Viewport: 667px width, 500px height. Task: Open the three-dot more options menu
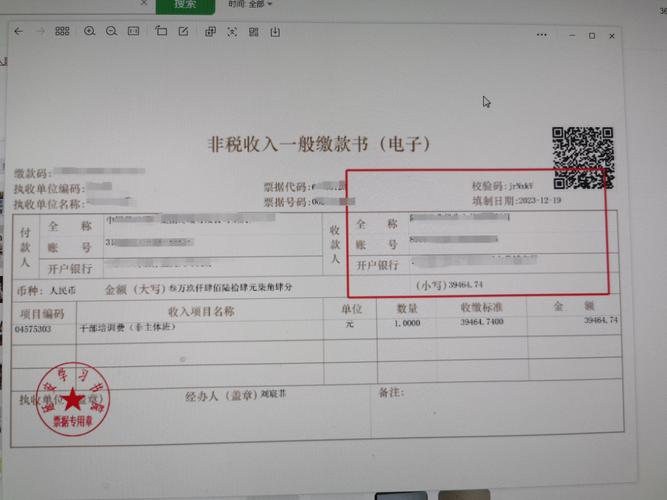pyautogui.click(x=542, y=35)
